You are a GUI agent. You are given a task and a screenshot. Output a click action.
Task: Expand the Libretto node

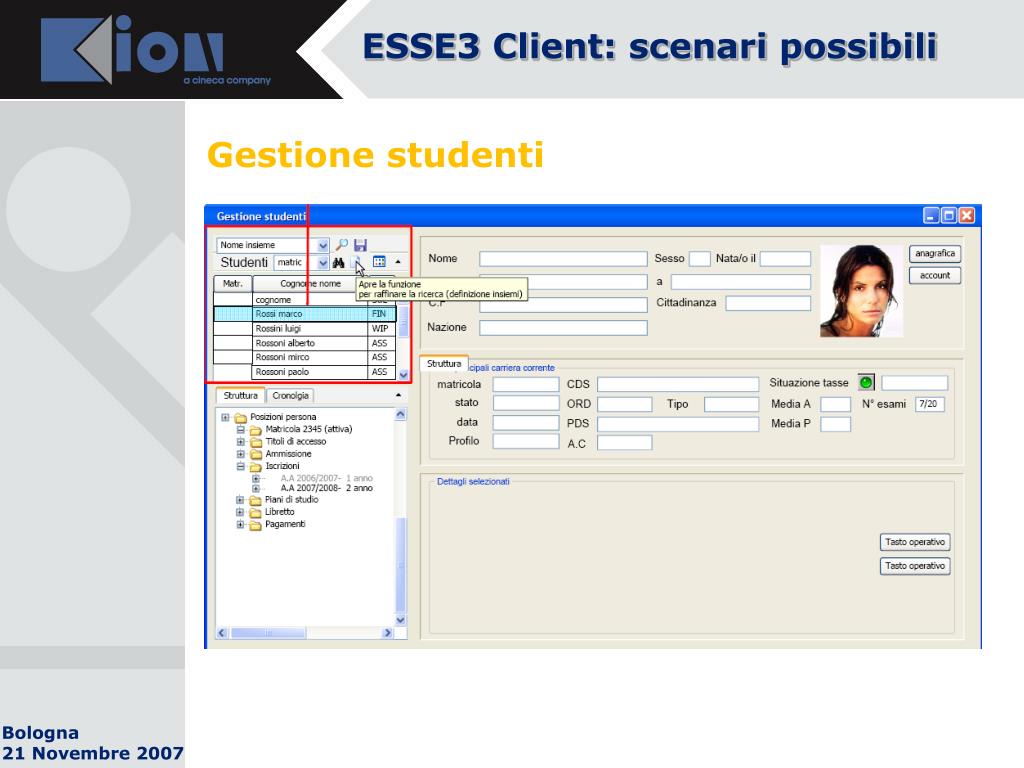coord(240,513)
